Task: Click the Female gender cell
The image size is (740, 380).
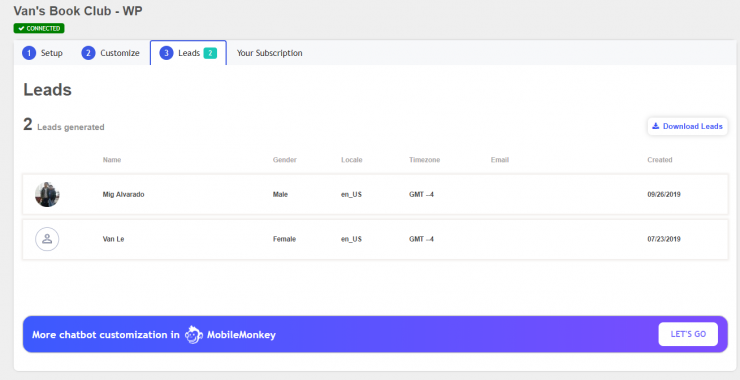Action: click(284, 239)
